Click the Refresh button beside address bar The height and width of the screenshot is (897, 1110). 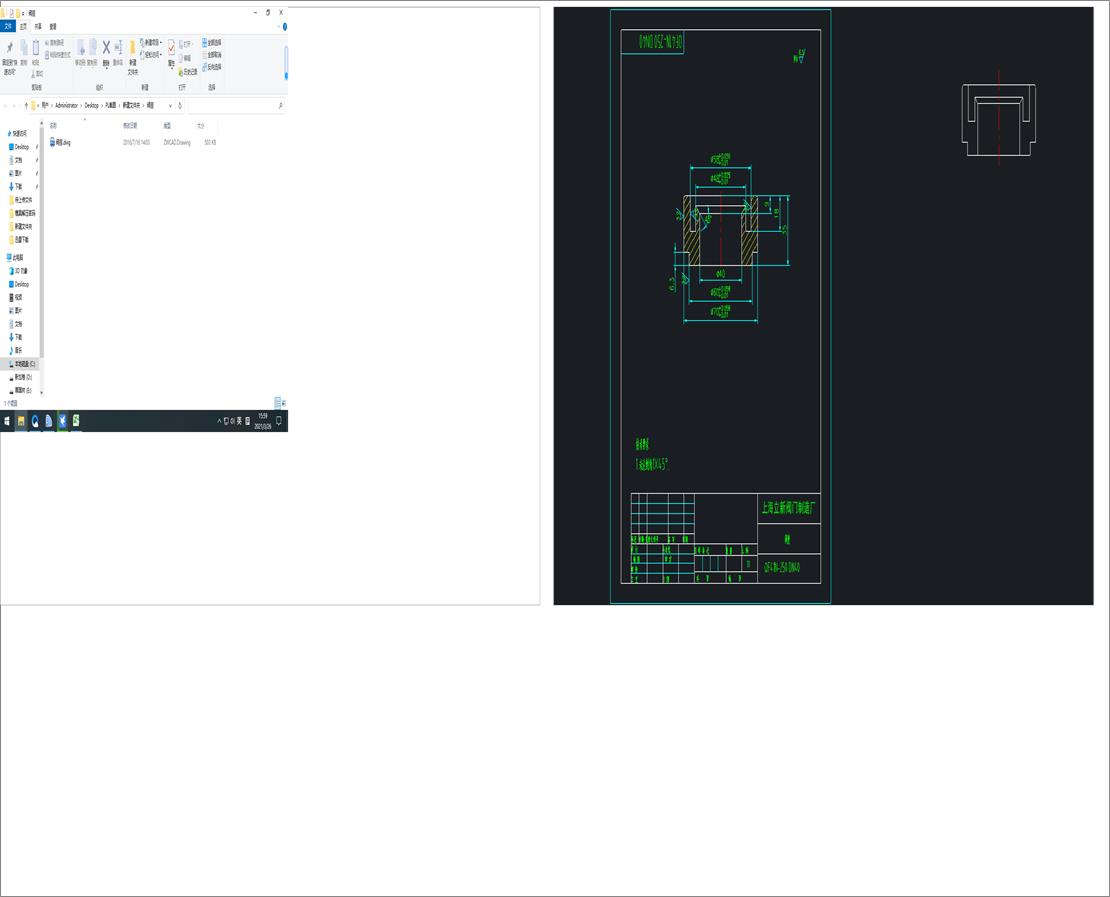coord(180,105)
